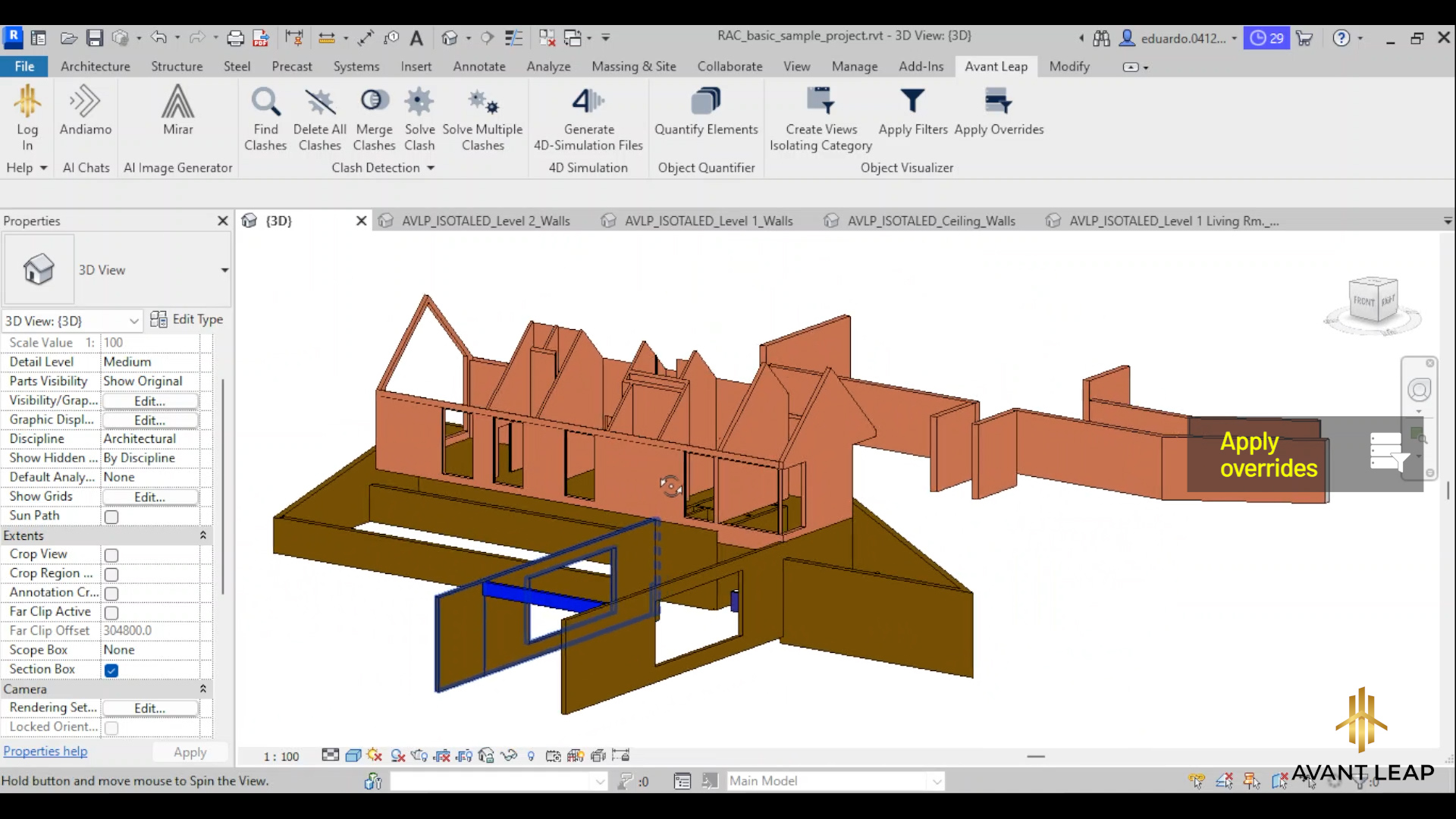Open the AVLP_ISOTALED_Level 2_Walls view tab
The width and height of the screenshot is (1456, 819).
(x=485, y=221)
